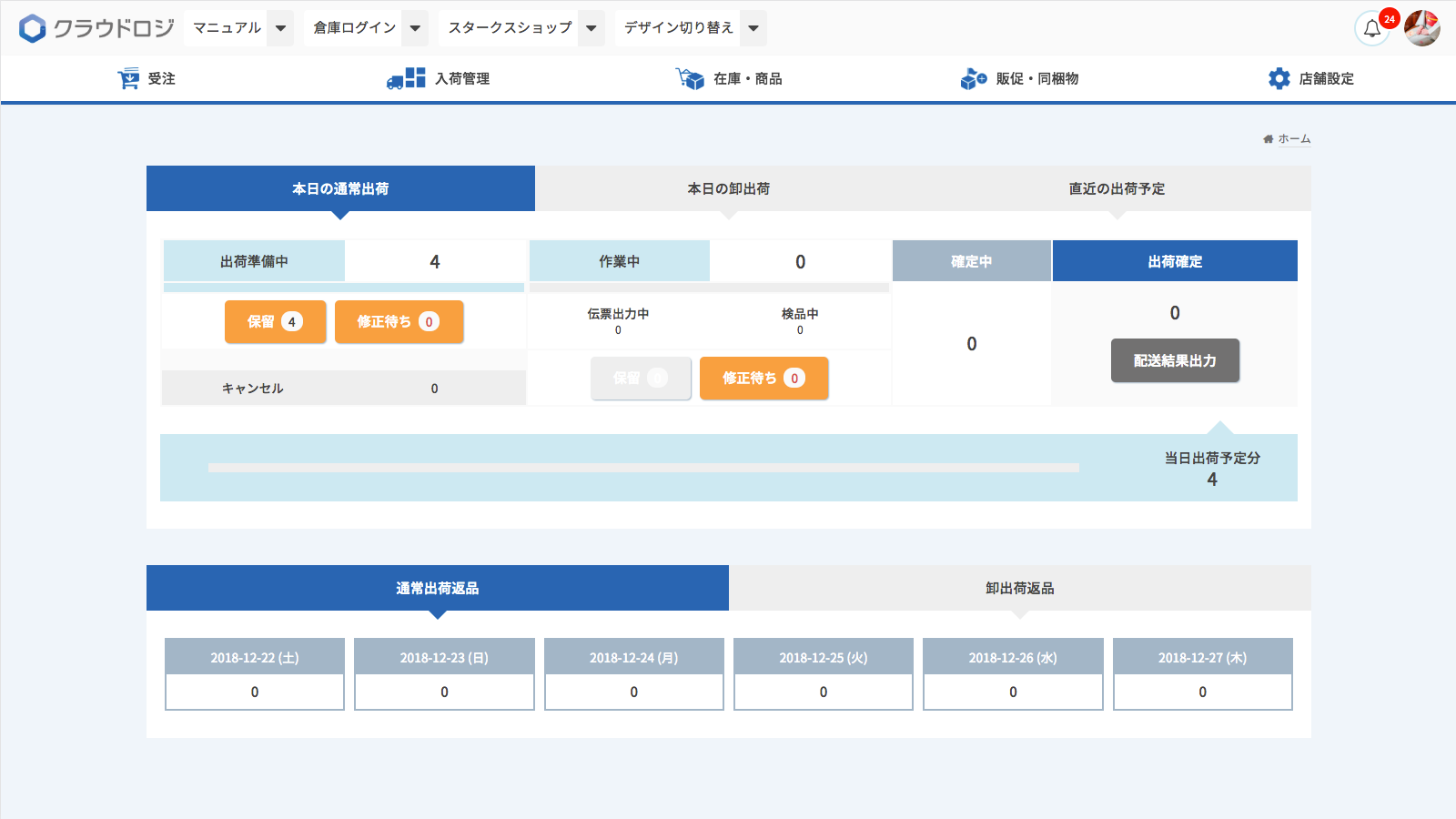Click the 作業中 status header
Screen dimensions: 1456x819
click(619, 261)
